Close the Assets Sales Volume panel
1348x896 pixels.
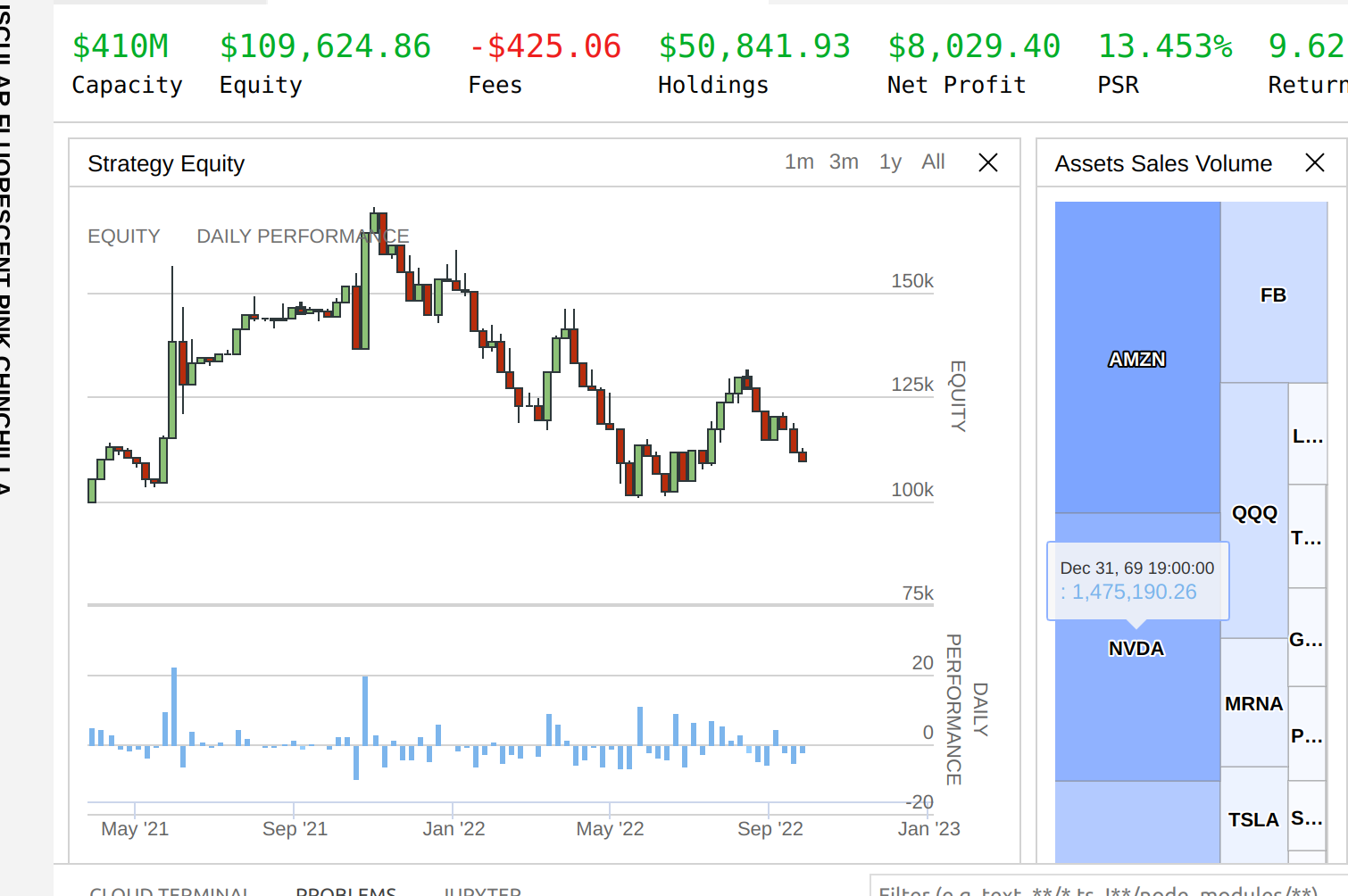click(1315, 162)
